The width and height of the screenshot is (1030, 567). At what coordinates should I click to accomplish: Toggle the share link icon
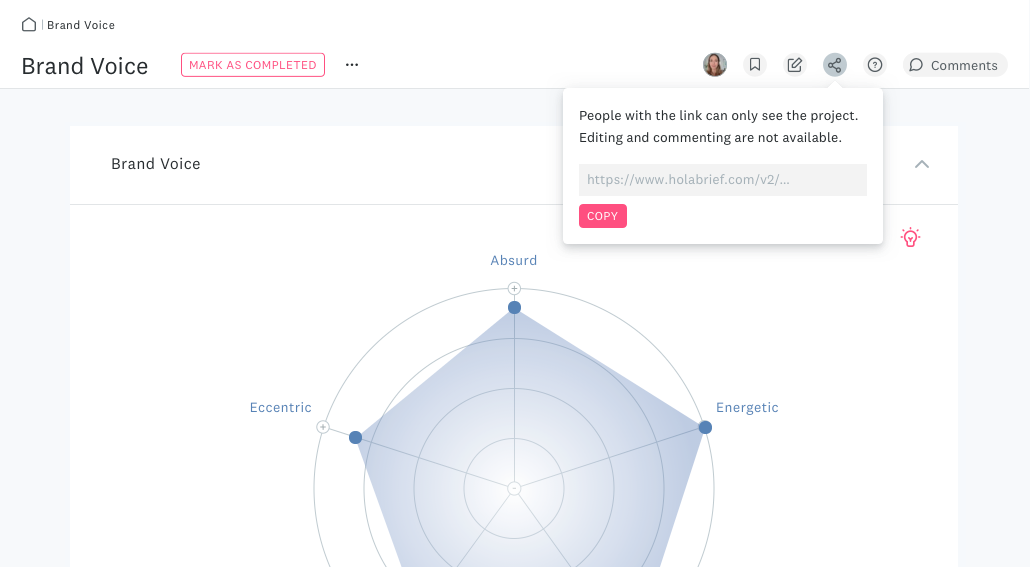point(835,65)
